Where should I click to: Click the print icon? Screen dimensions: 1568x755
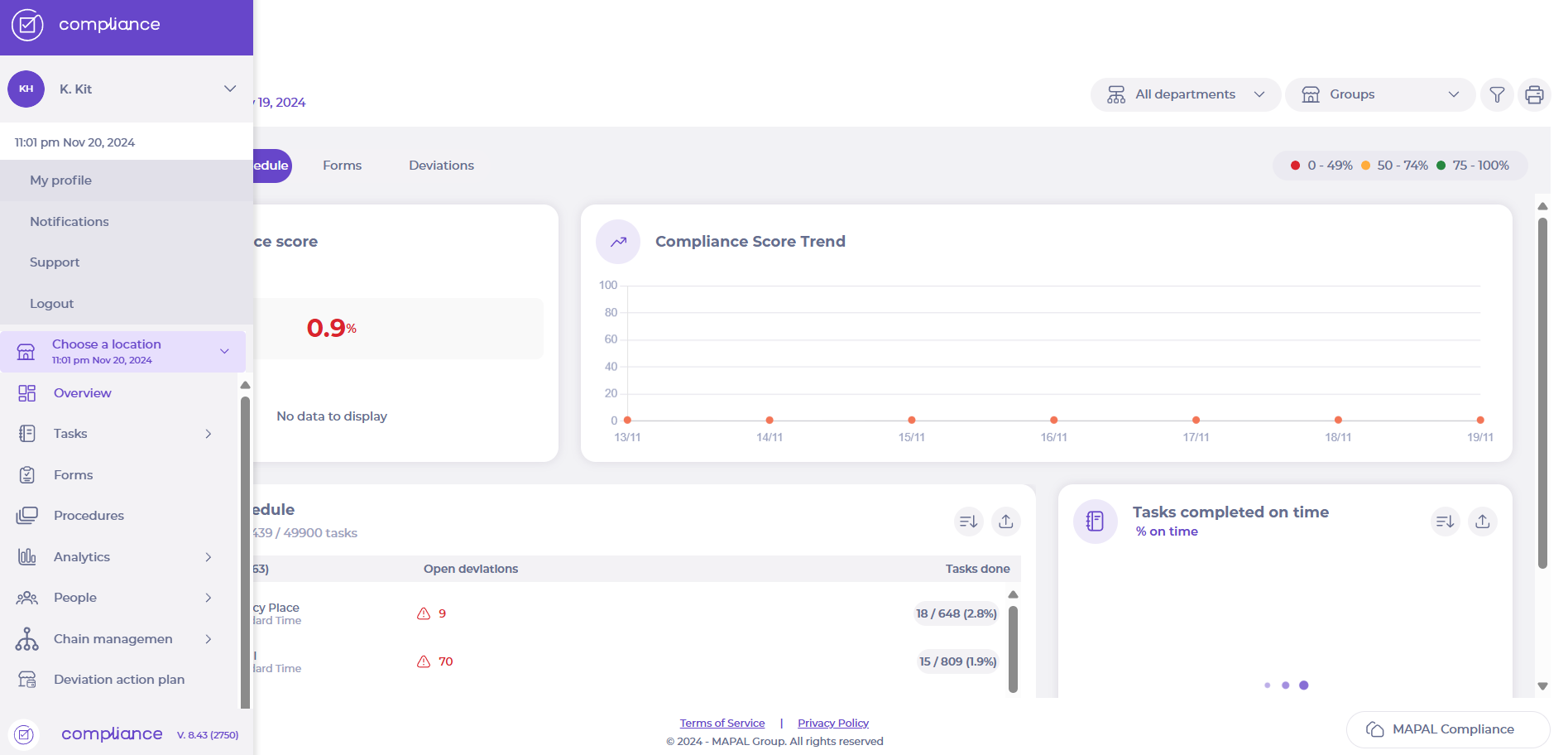coord(1534,95)
